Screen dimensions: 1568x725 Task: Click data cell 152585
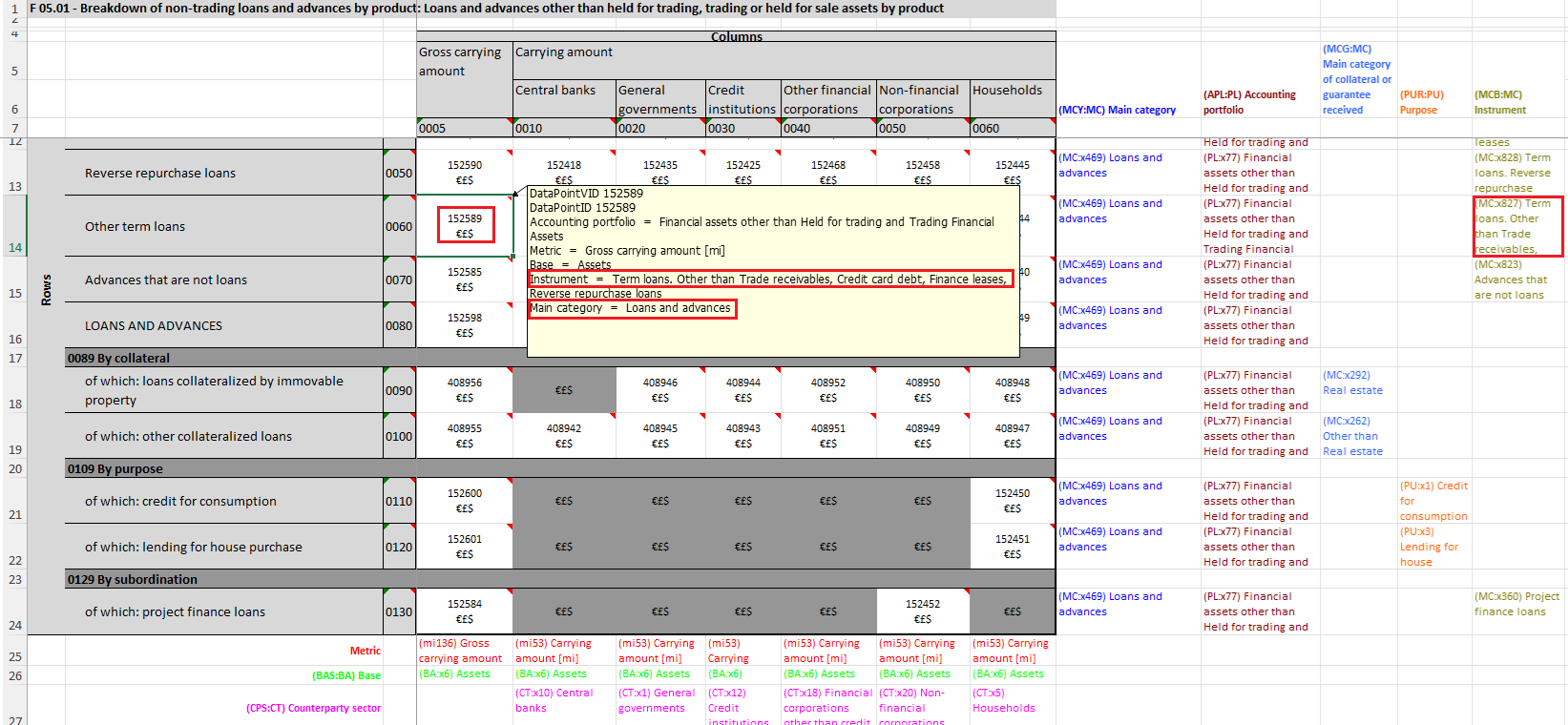coord(465,280)
